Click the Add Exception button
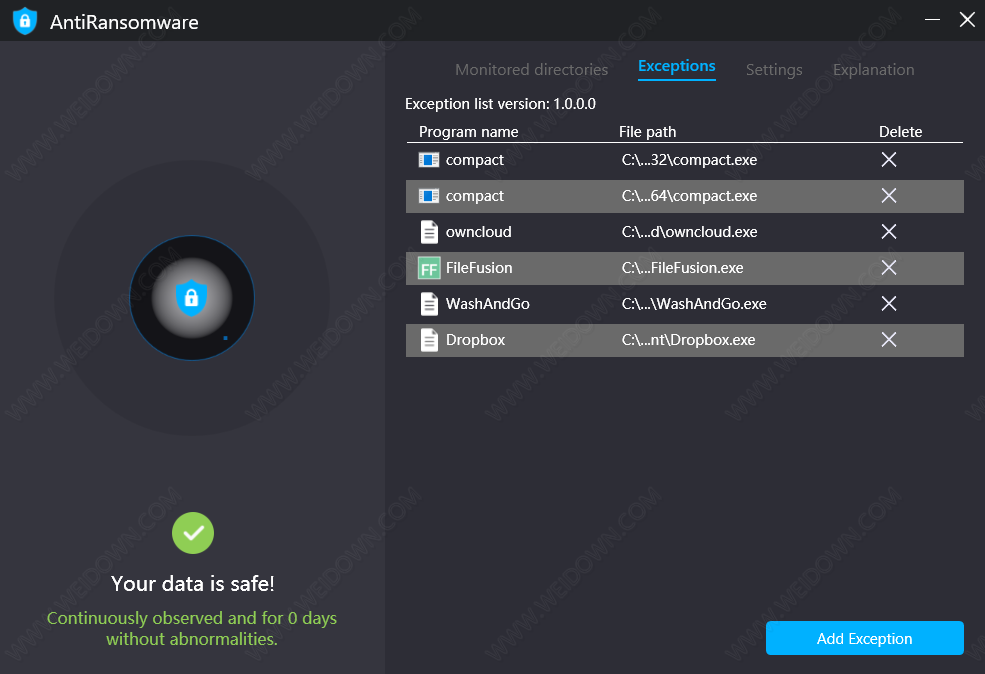 pos(864,638)
